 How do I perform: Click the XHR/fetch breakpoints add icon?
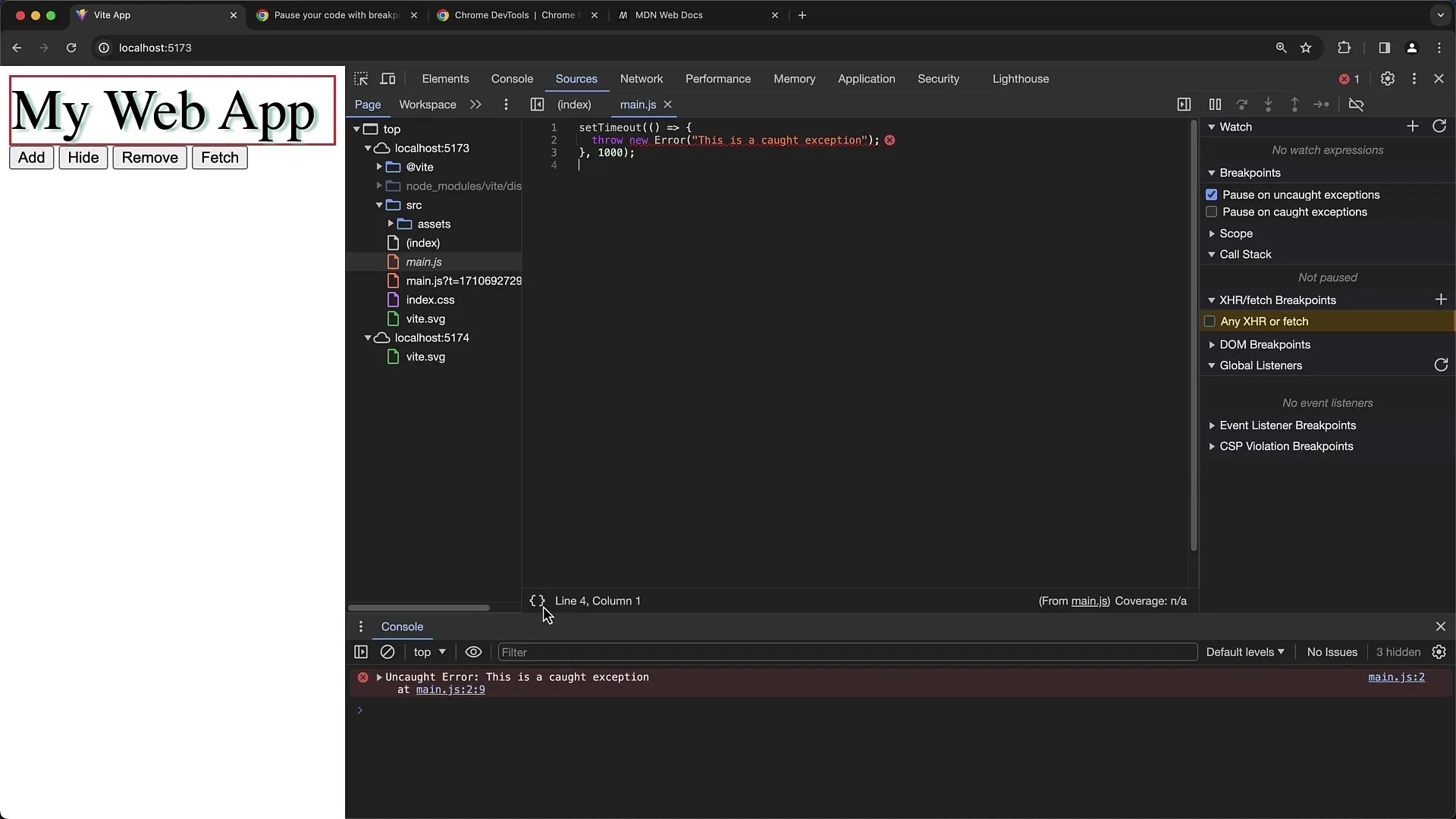1441,298
